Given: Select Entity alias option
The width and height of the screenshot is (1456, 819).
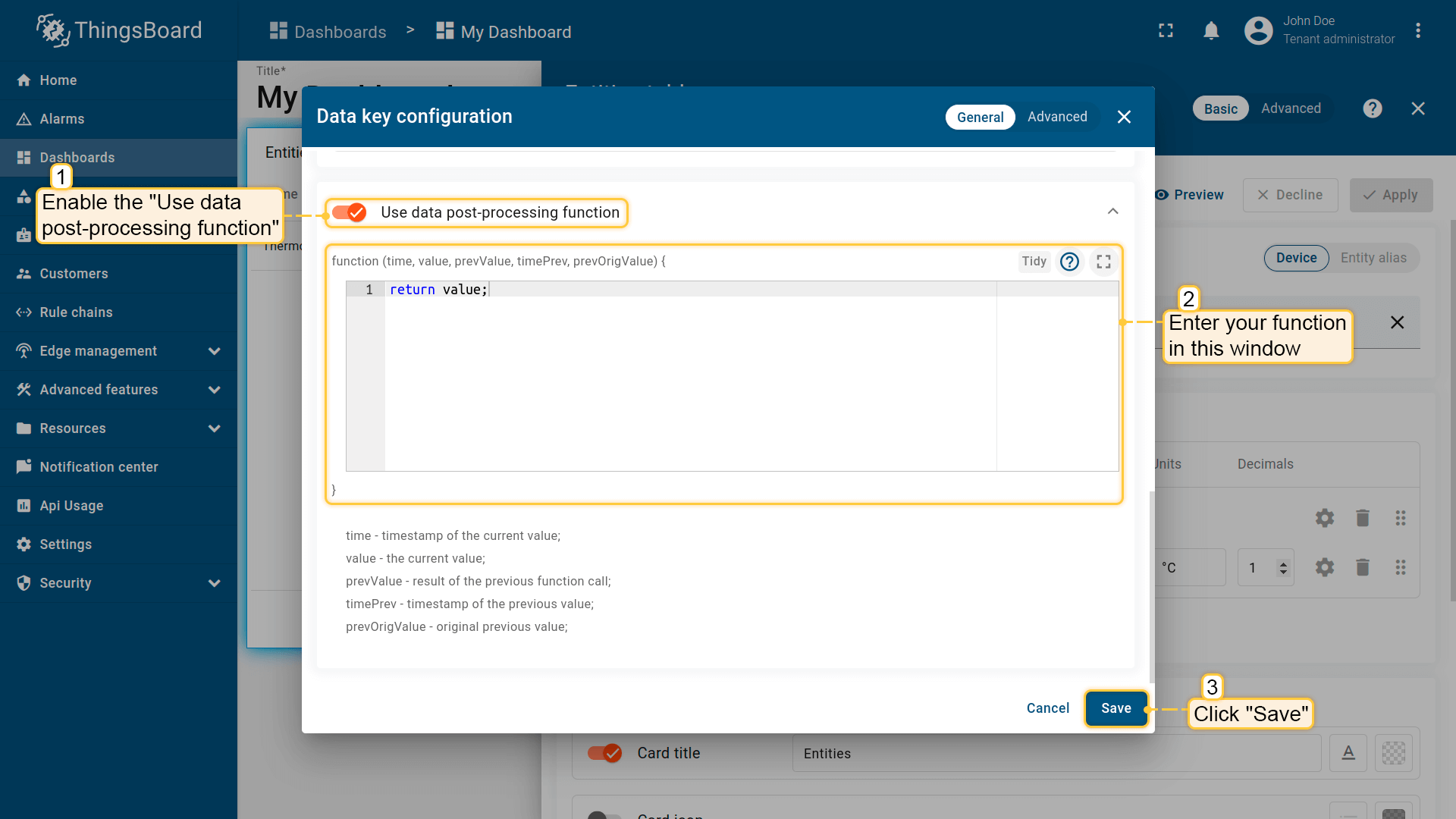Looking at the screenshot, I should (x=1373, y=258).
